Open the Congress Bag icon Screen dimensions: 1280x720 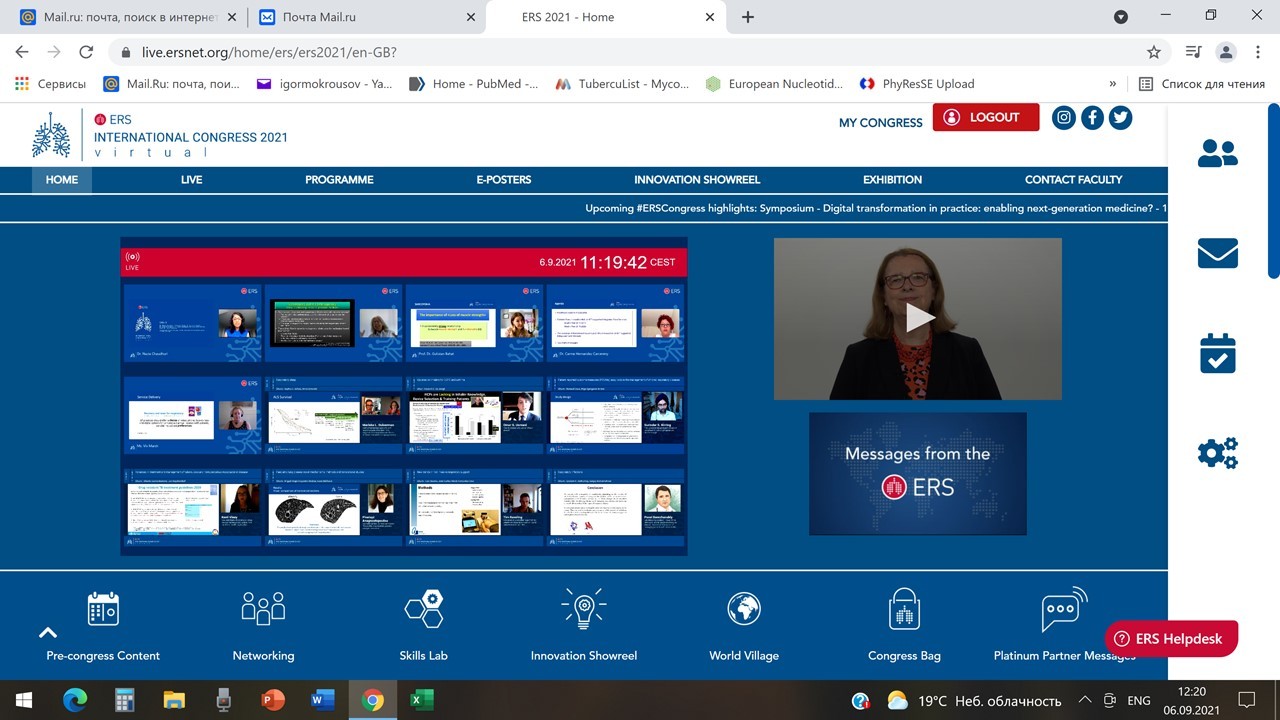click(x=904, y=609)
